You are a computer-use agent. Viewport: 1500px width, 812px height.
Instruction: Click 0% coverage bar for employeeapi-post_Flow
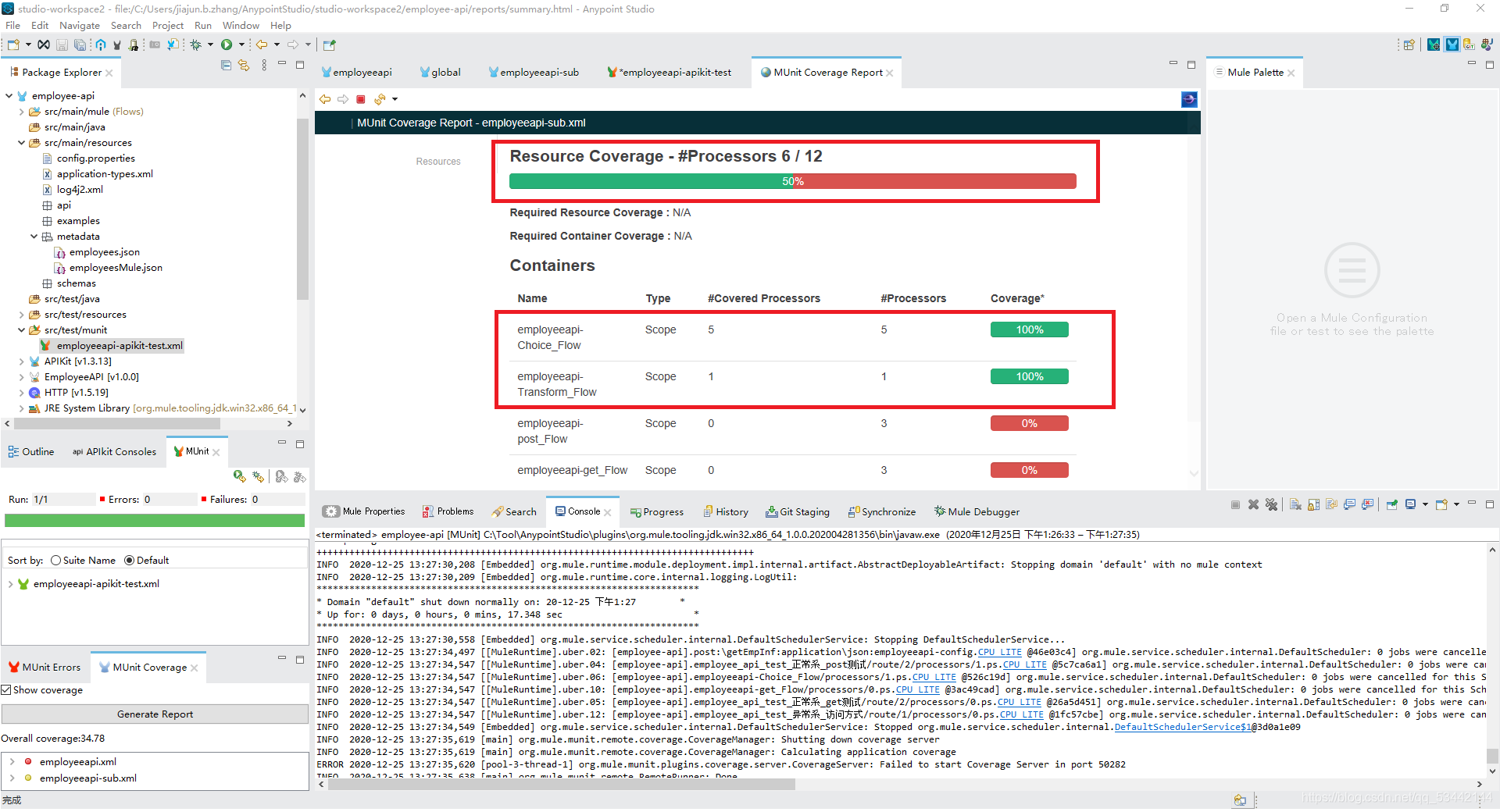[1030, 424]
